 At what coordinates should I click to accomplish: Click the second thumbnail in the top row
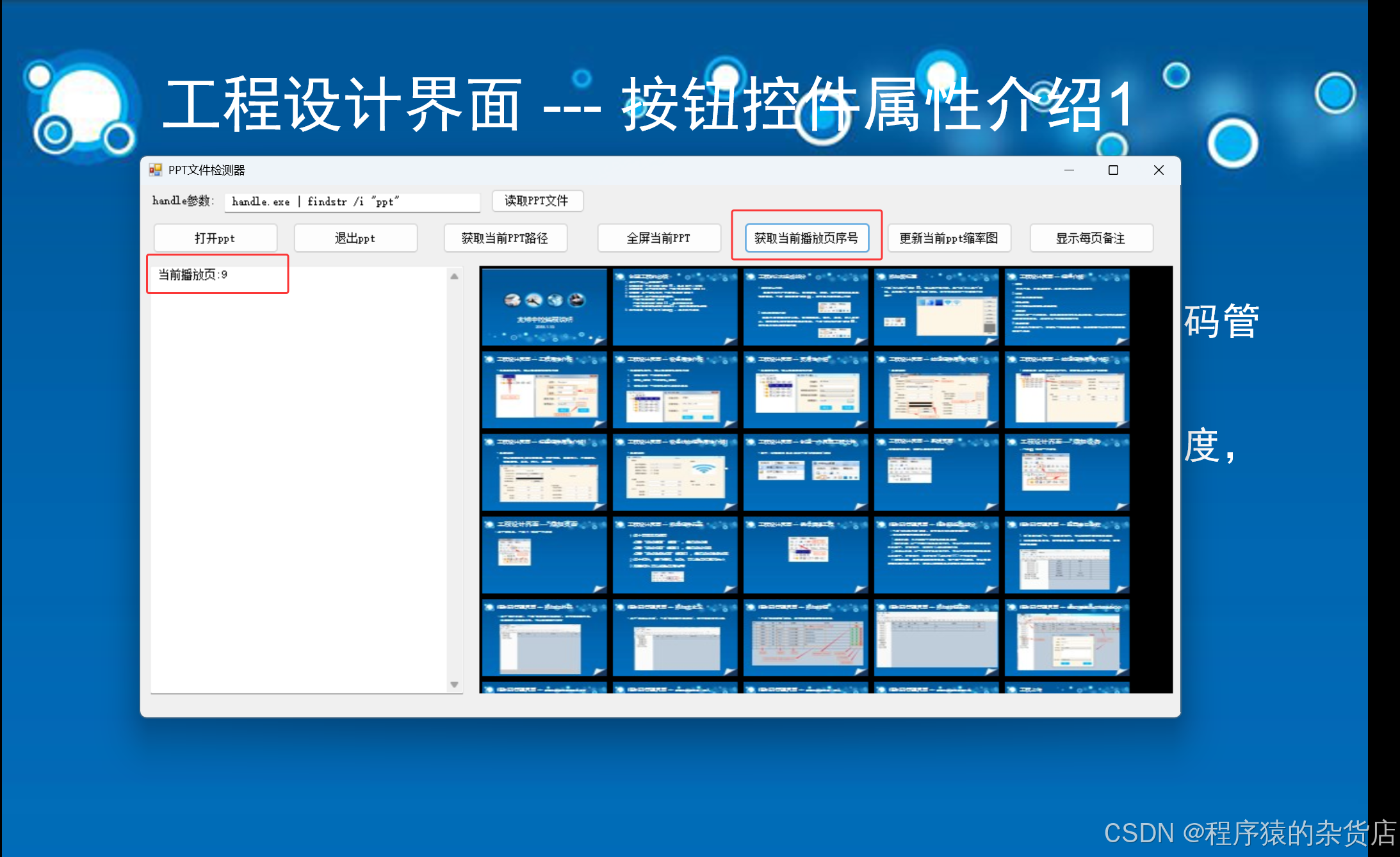tap(674, 307)
